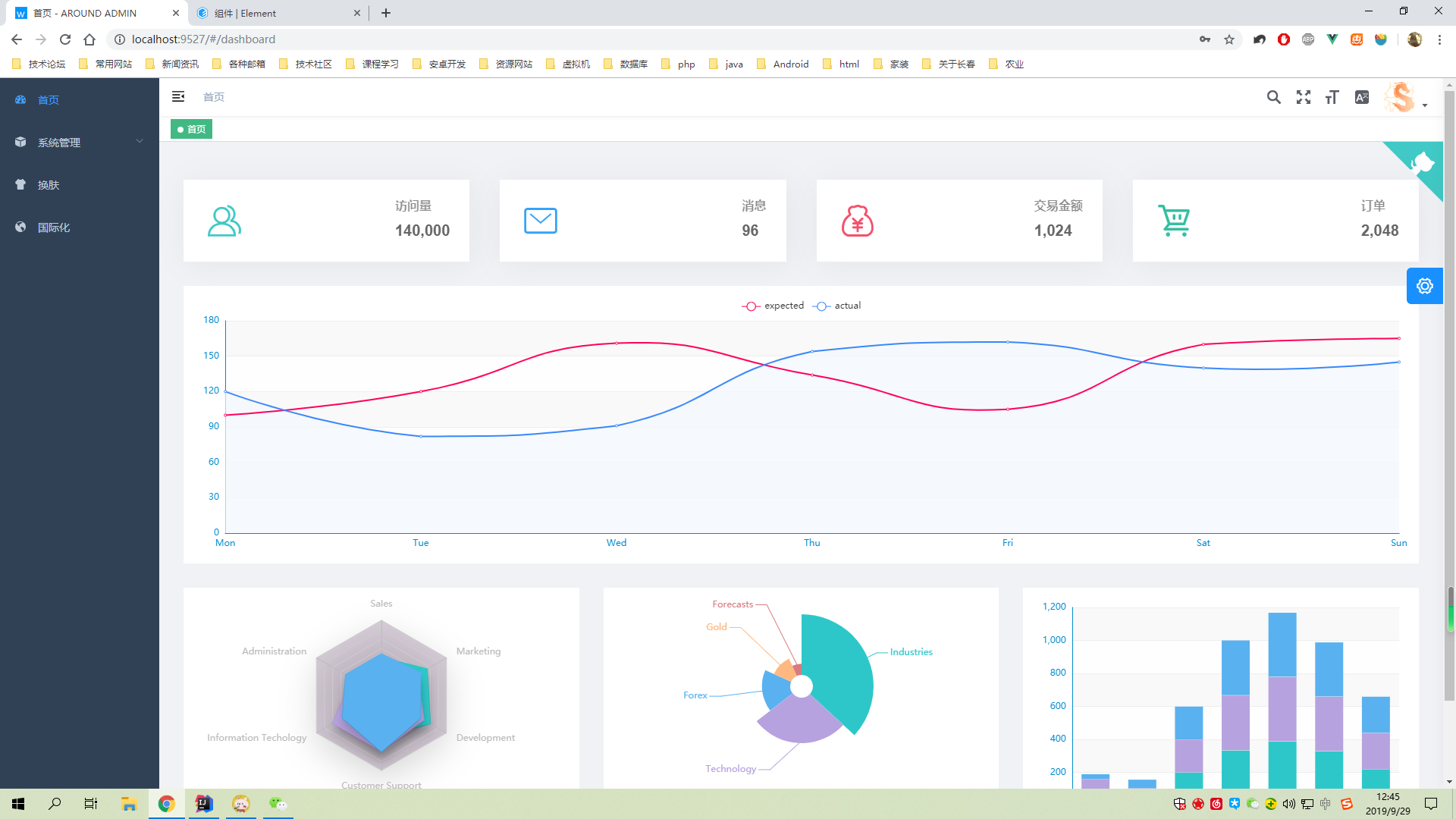Open the Vue devtools extension icon
This screenshot has width=1456, height=819.
[1332, 39]
